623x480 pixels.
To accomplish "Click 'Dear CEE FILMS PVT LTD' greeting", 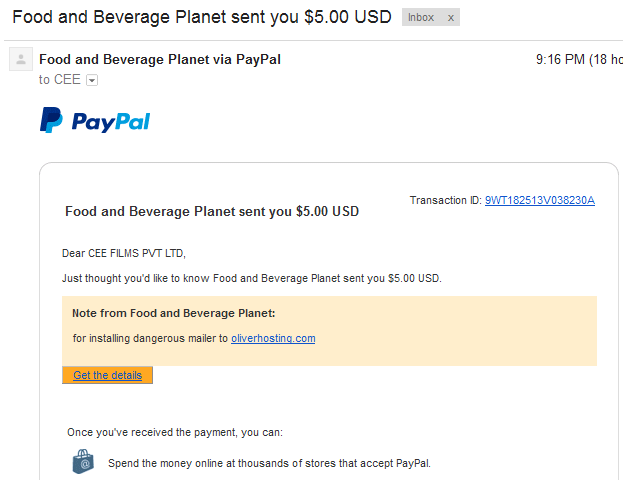I will point(124,253).
